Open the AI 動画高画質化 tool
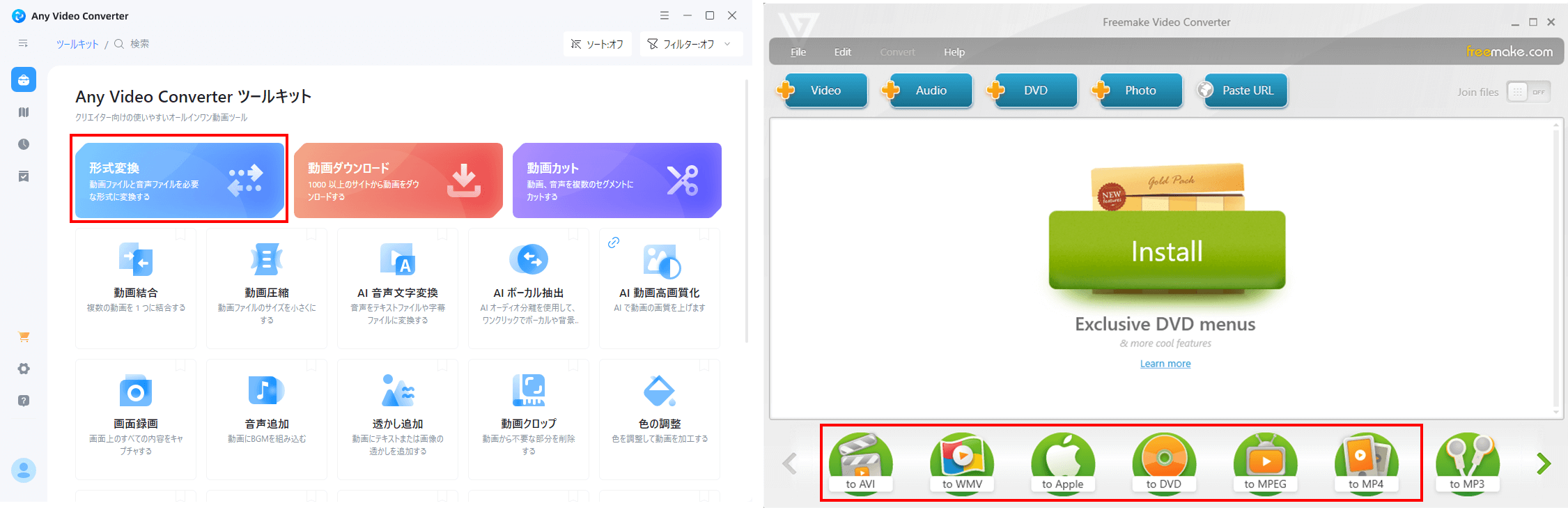 [x=660, y=288]
